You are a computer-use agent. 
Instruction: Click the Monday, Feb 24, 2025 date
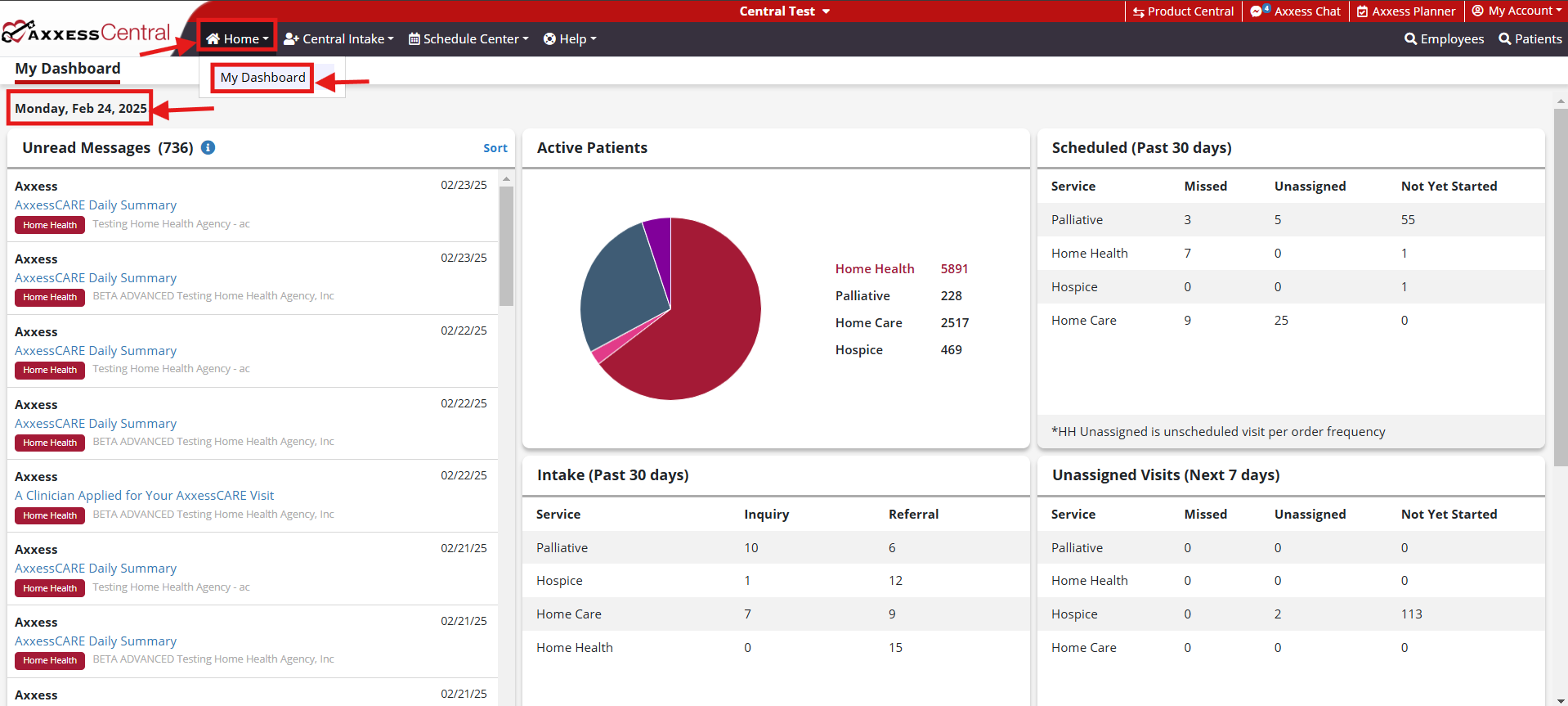[x=81, y=108]
